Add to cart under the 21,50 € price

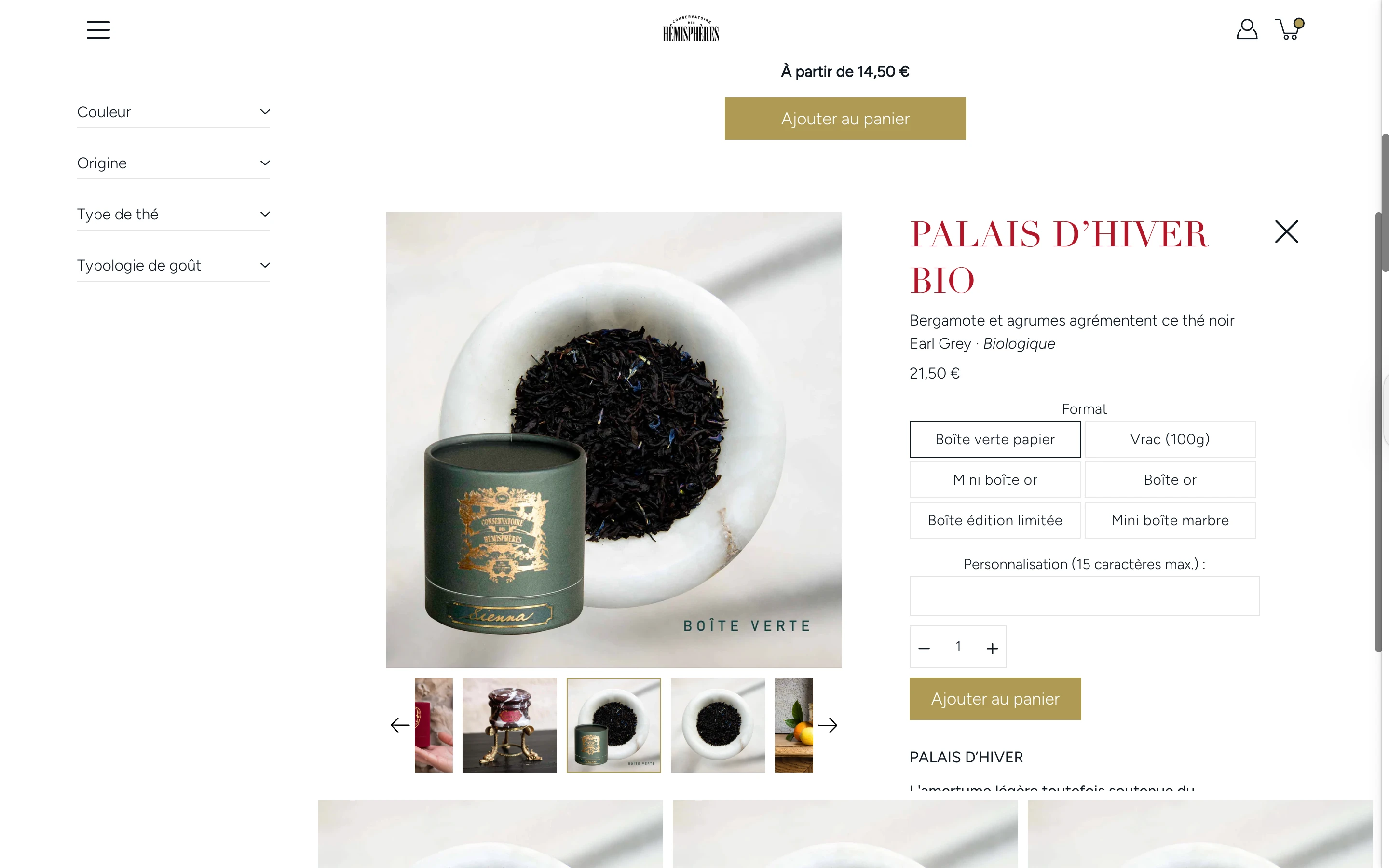[994, 699]
